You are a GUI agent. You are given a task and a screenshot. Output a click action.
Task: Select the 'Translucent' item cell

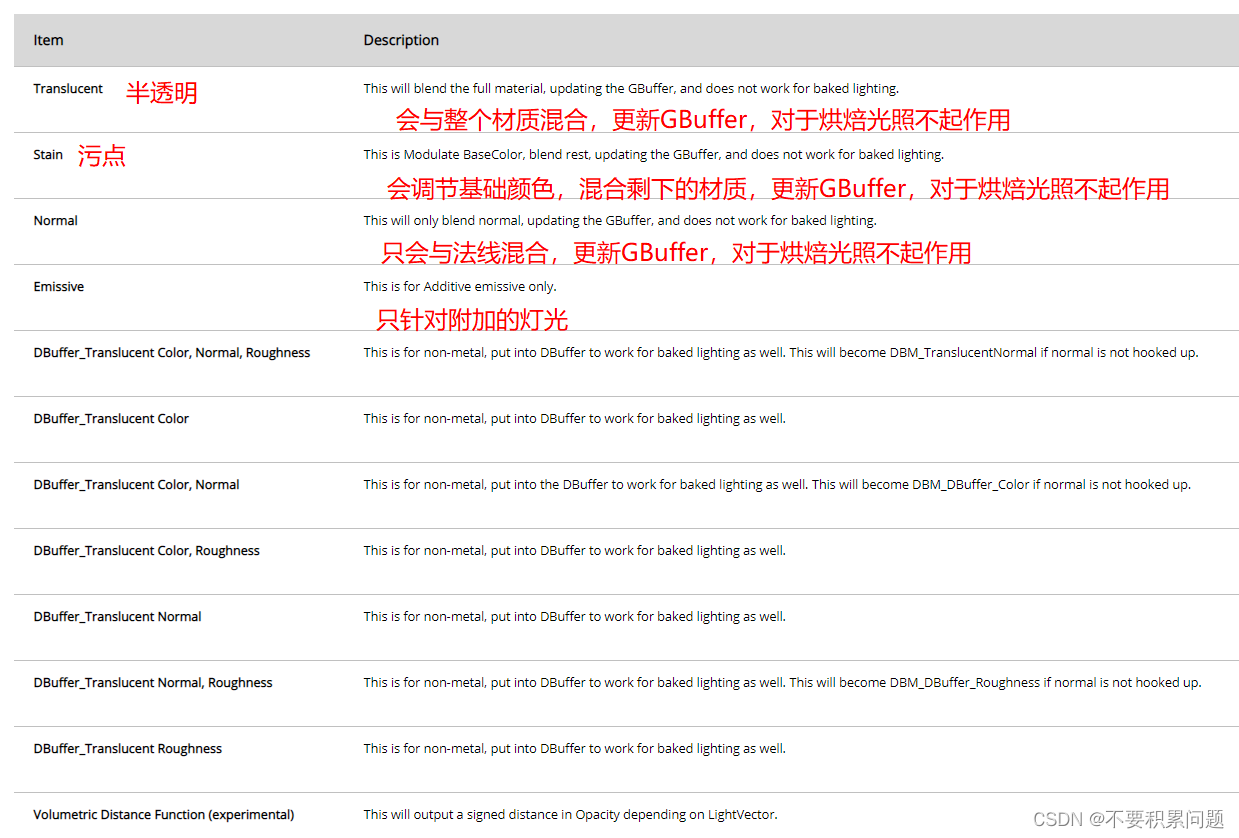point(68,89)
